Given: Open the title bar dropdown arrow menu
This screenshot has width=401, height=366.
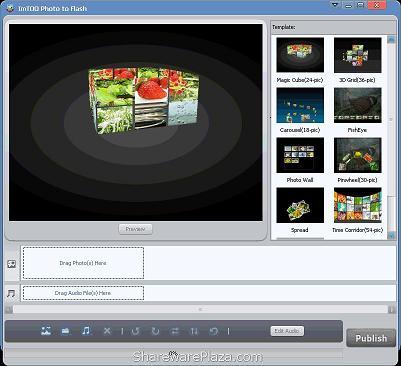Looking at the screenshot, I should point(335,5).
